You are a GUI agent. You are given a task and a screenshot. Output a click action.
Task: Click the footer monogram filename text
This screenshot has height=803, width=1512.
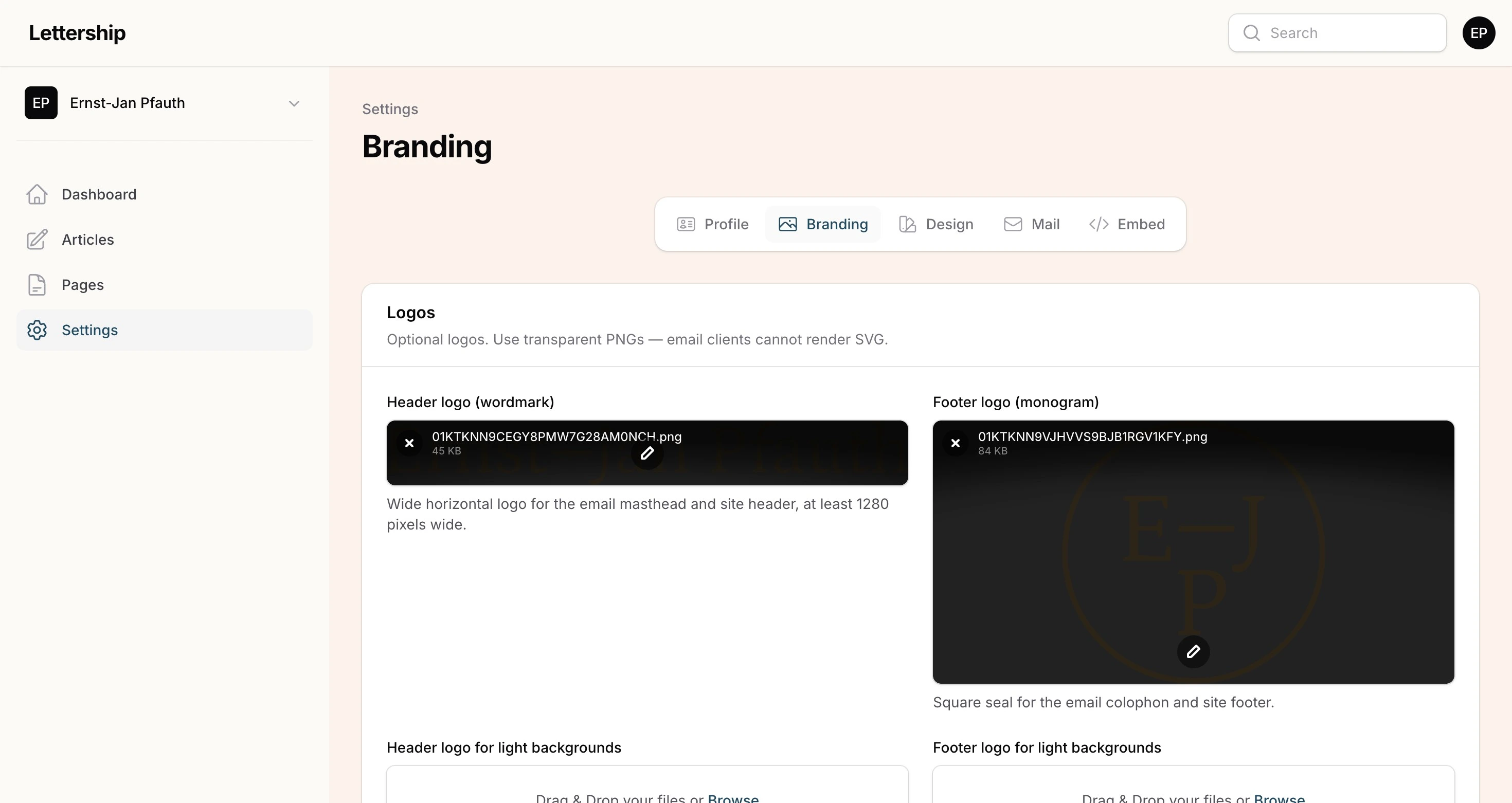pyautogui.click(x=1092, y=436)
